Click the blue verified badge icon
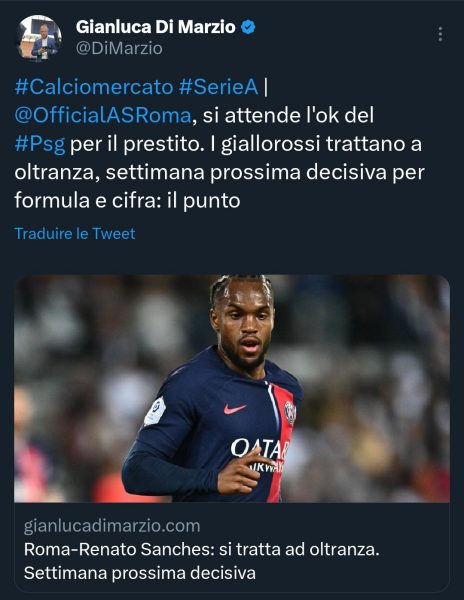 click(x=248, y=27)
